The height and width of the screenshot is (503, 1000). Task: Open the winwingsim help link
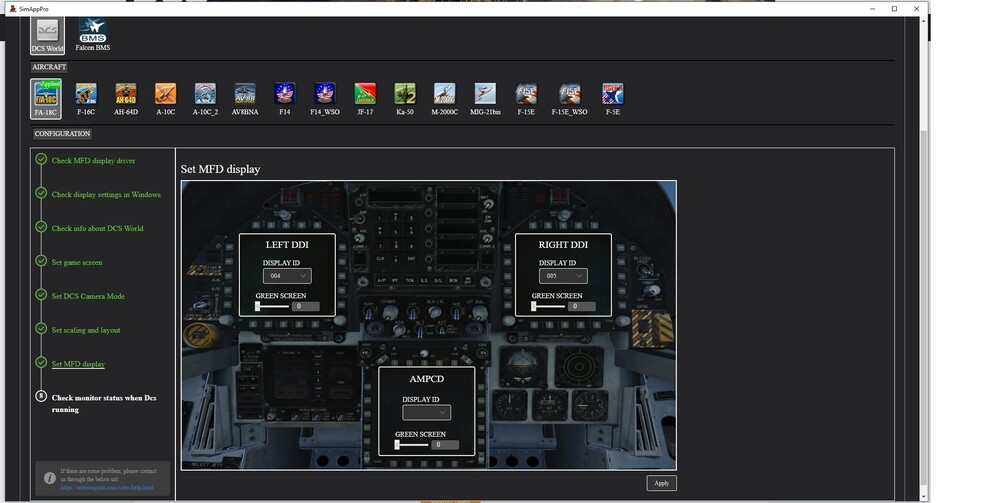pyautogui.click(x=107, y=488)
